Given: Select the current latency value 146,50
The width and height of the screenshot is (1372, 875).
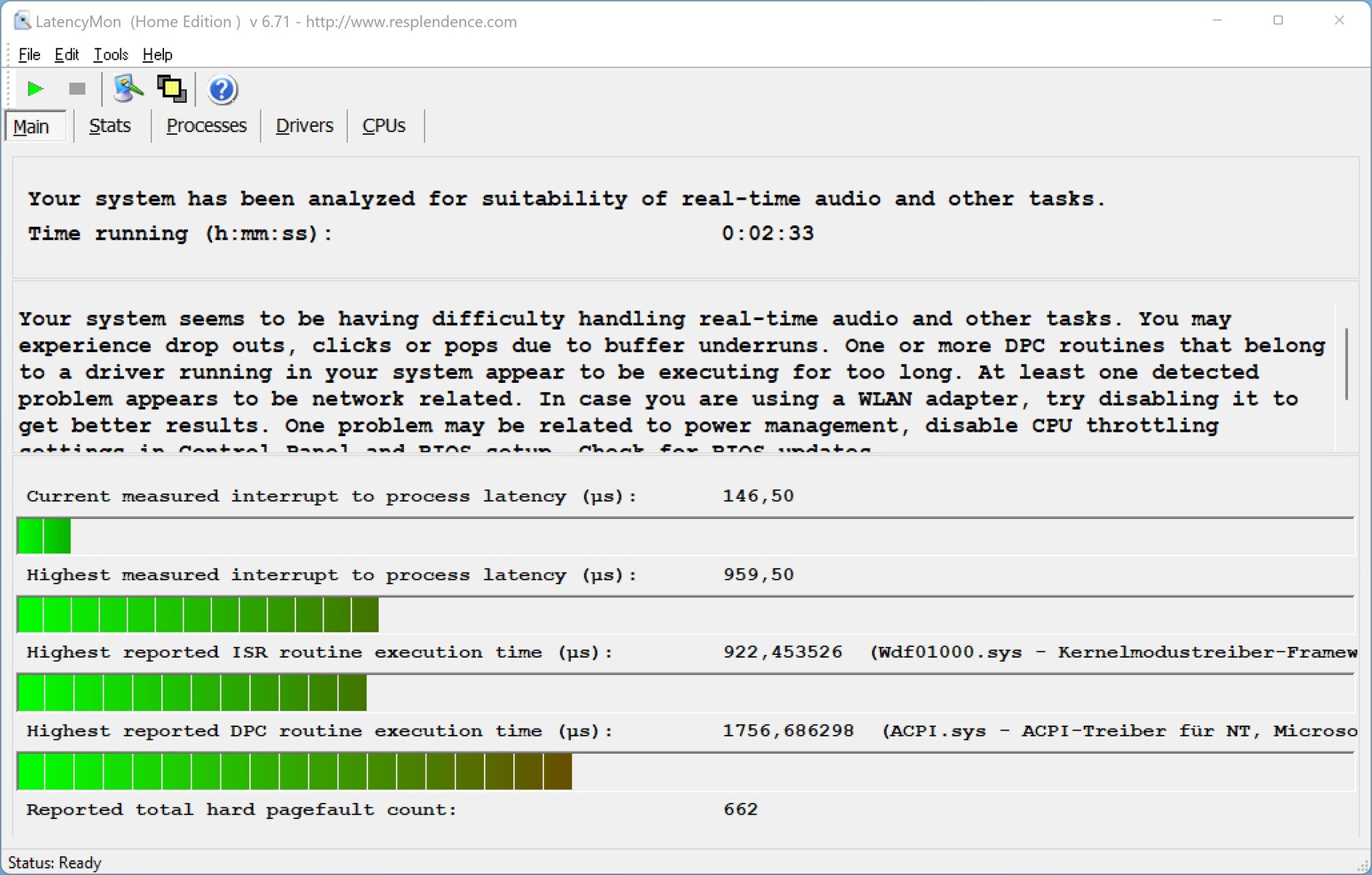Looking at the screenshot, I should pos(758,496).
